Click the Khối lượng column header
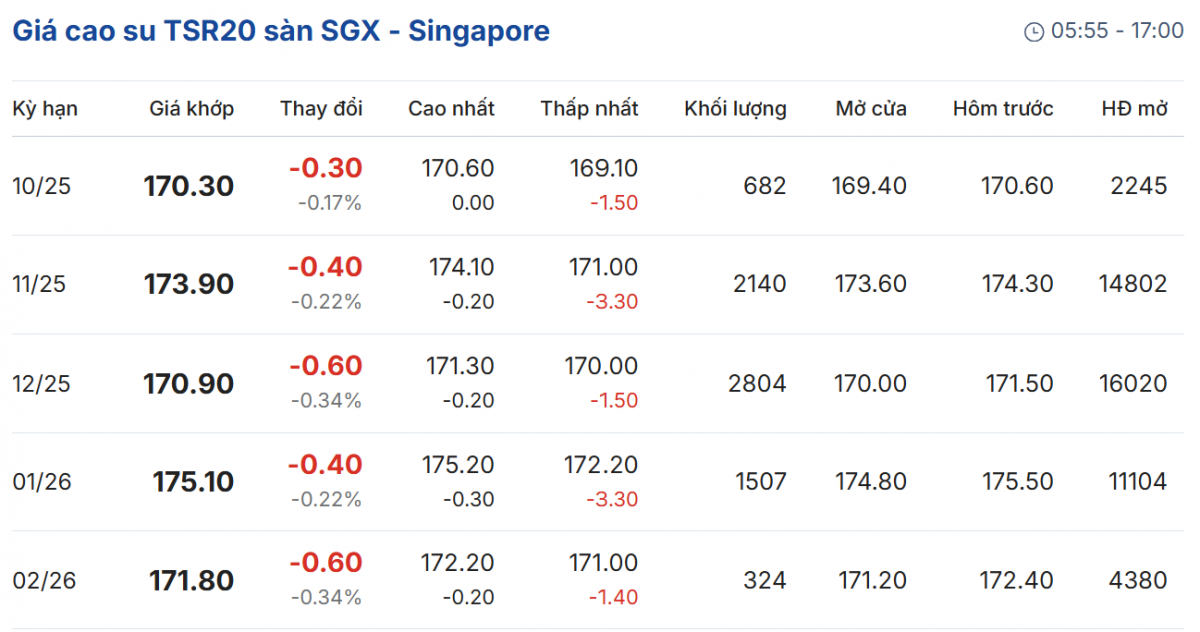The image size is (1200, 632). [x=735, y=109]
